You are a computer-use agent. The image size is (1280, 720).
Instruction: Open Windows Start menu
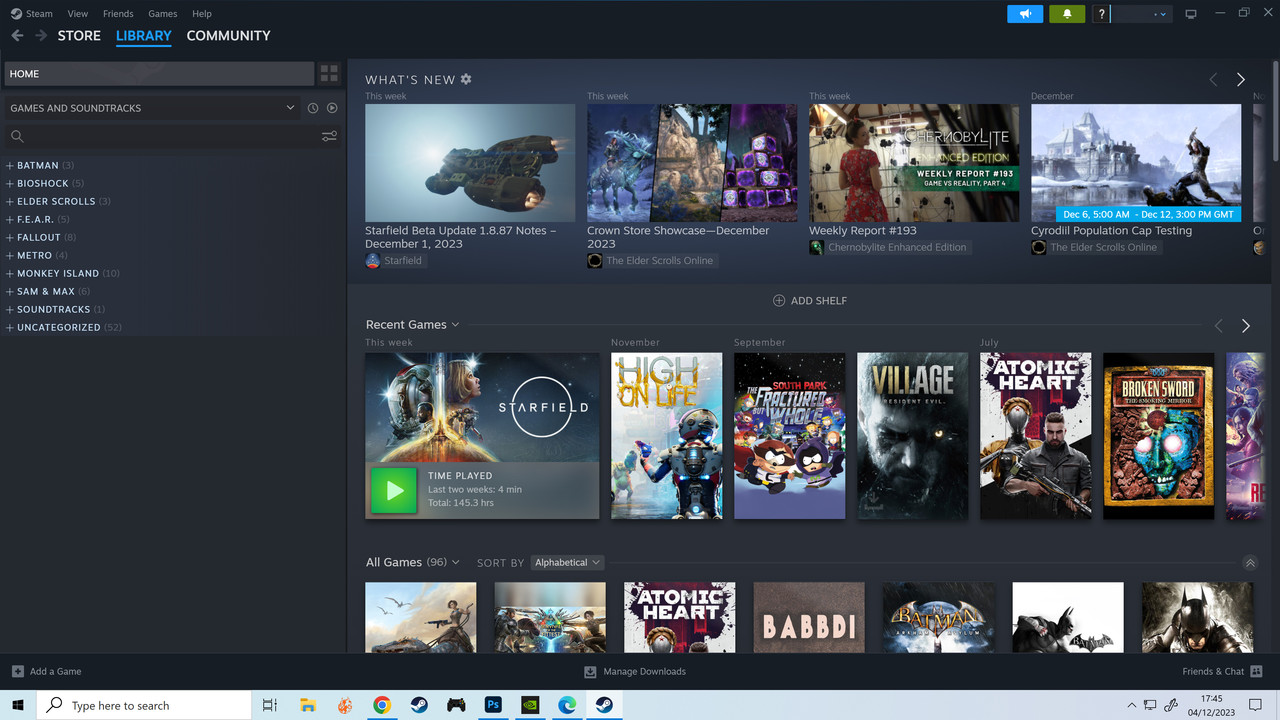tap(18, 705)
